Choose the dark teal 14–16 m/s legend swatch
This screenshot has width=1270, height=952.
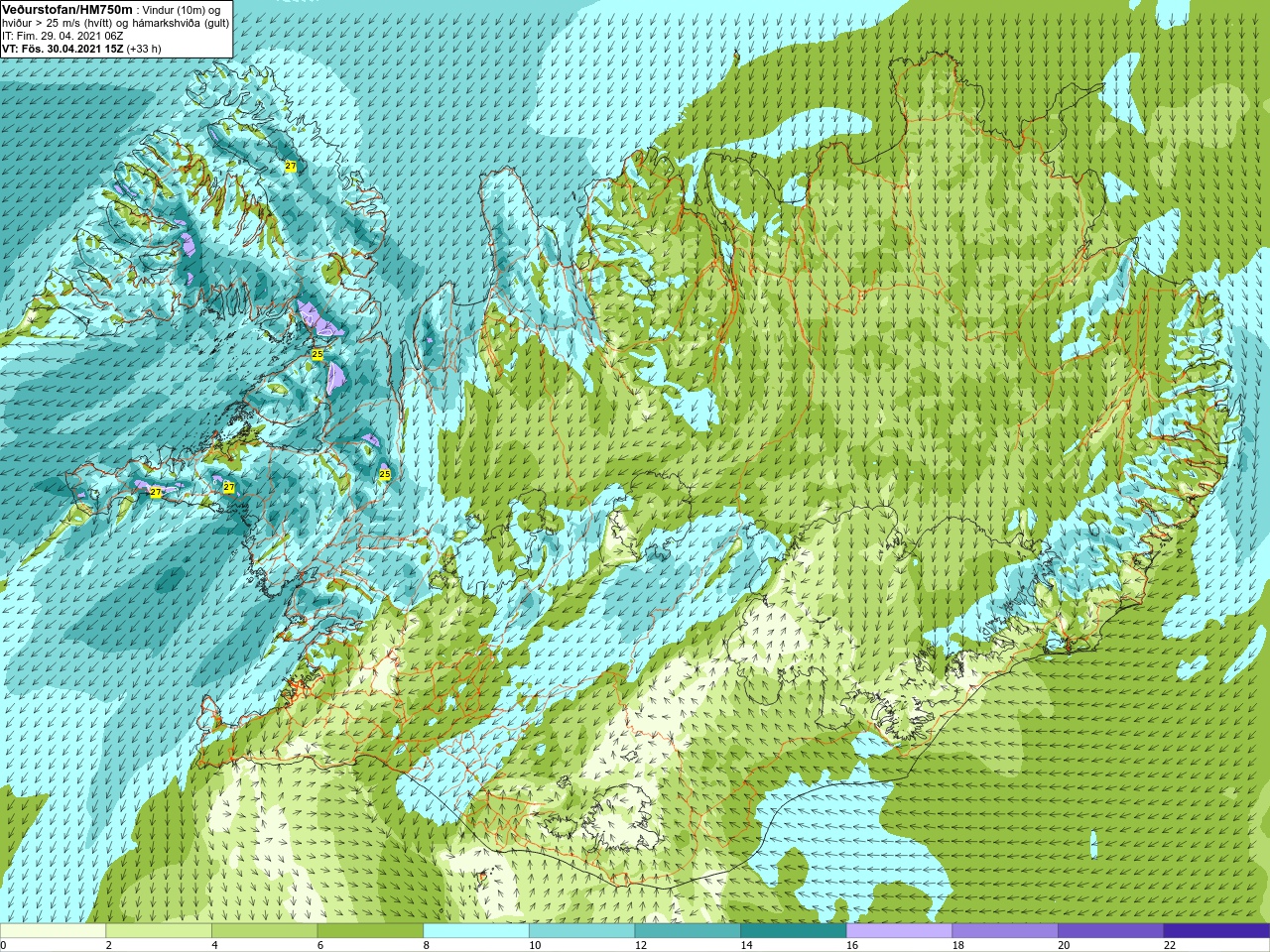pos(794,931)
